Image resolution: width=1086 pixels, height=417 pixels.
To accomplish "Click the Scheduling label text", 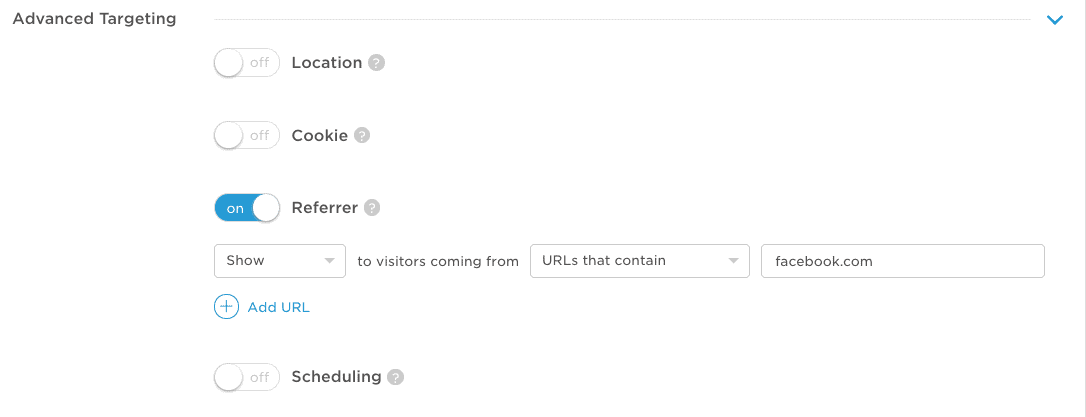I will [x=337, y=377].
